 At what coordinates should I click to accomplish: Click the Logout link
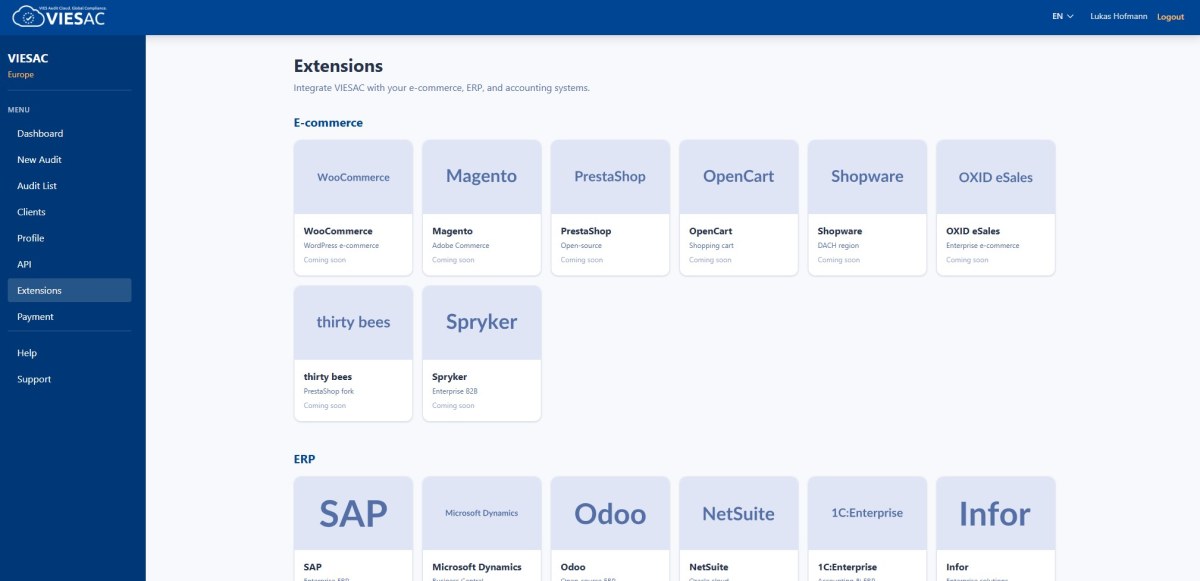pyautogui.click(x=1169, y=16)
